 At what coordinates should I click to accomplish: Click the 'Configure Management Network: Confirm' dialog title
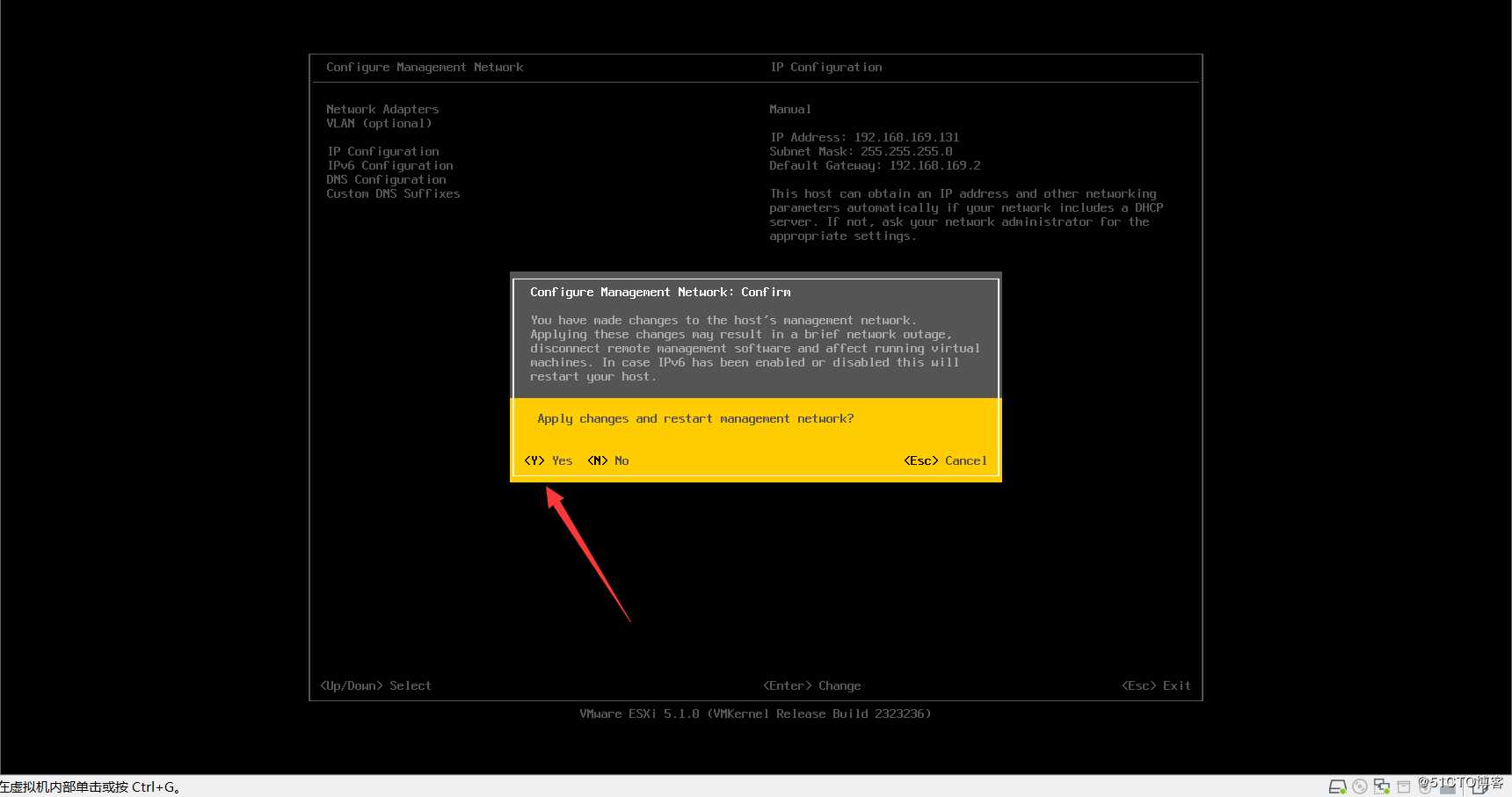pos(660,292)
